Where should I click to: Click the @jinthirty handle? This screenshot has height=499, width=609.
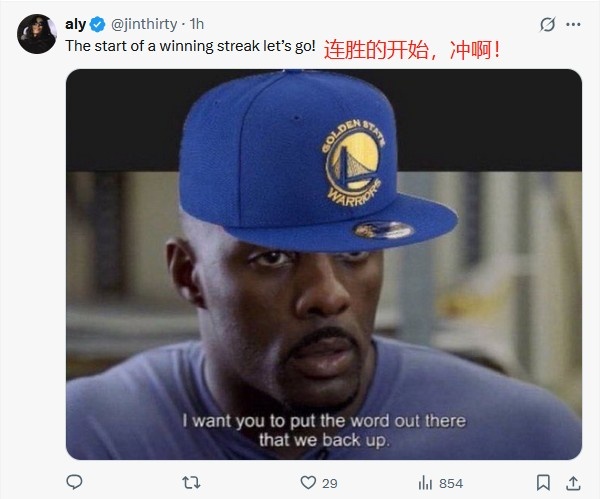tap(144, 24)
